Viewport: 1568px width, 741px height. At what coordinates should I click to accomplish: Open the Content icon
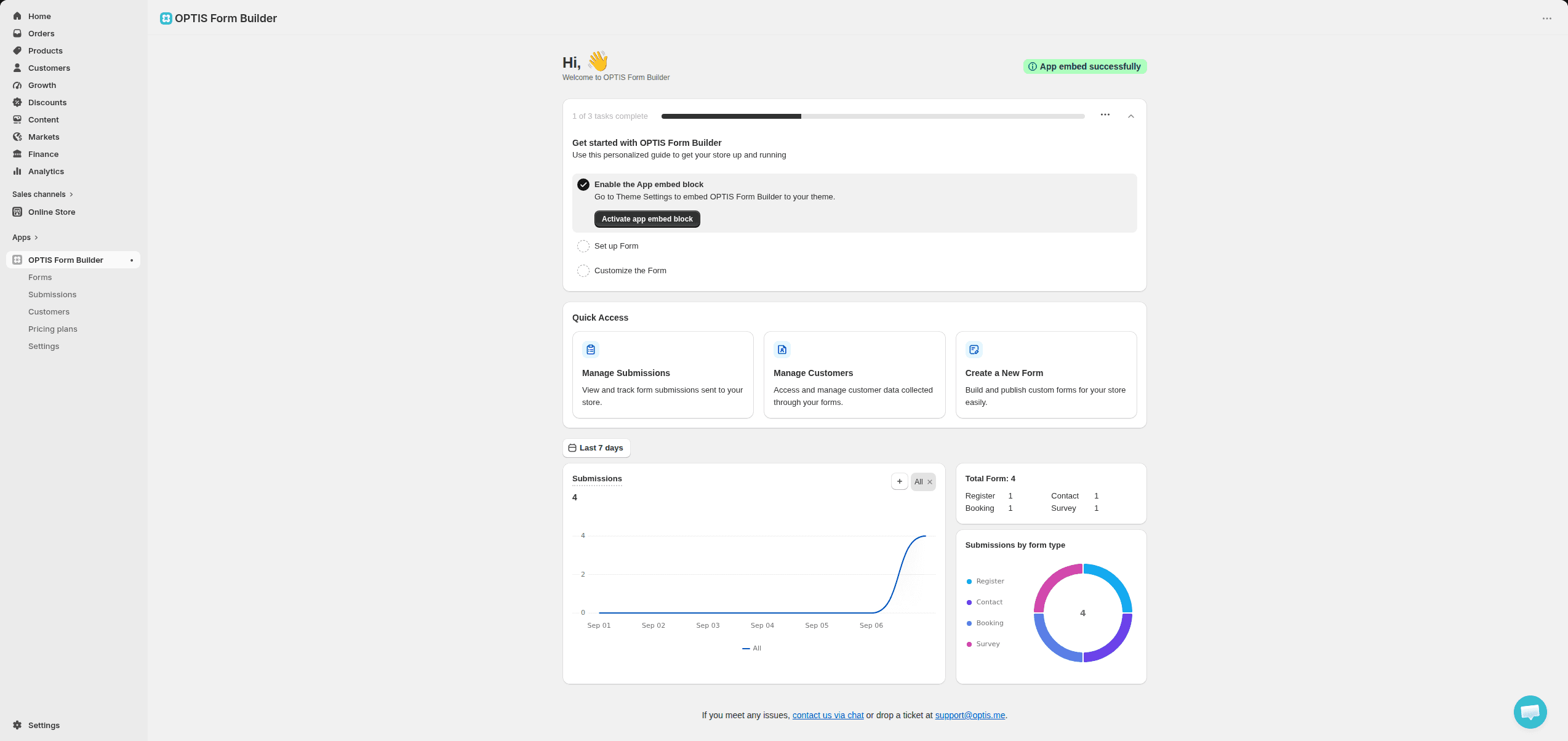coord(17,119)
